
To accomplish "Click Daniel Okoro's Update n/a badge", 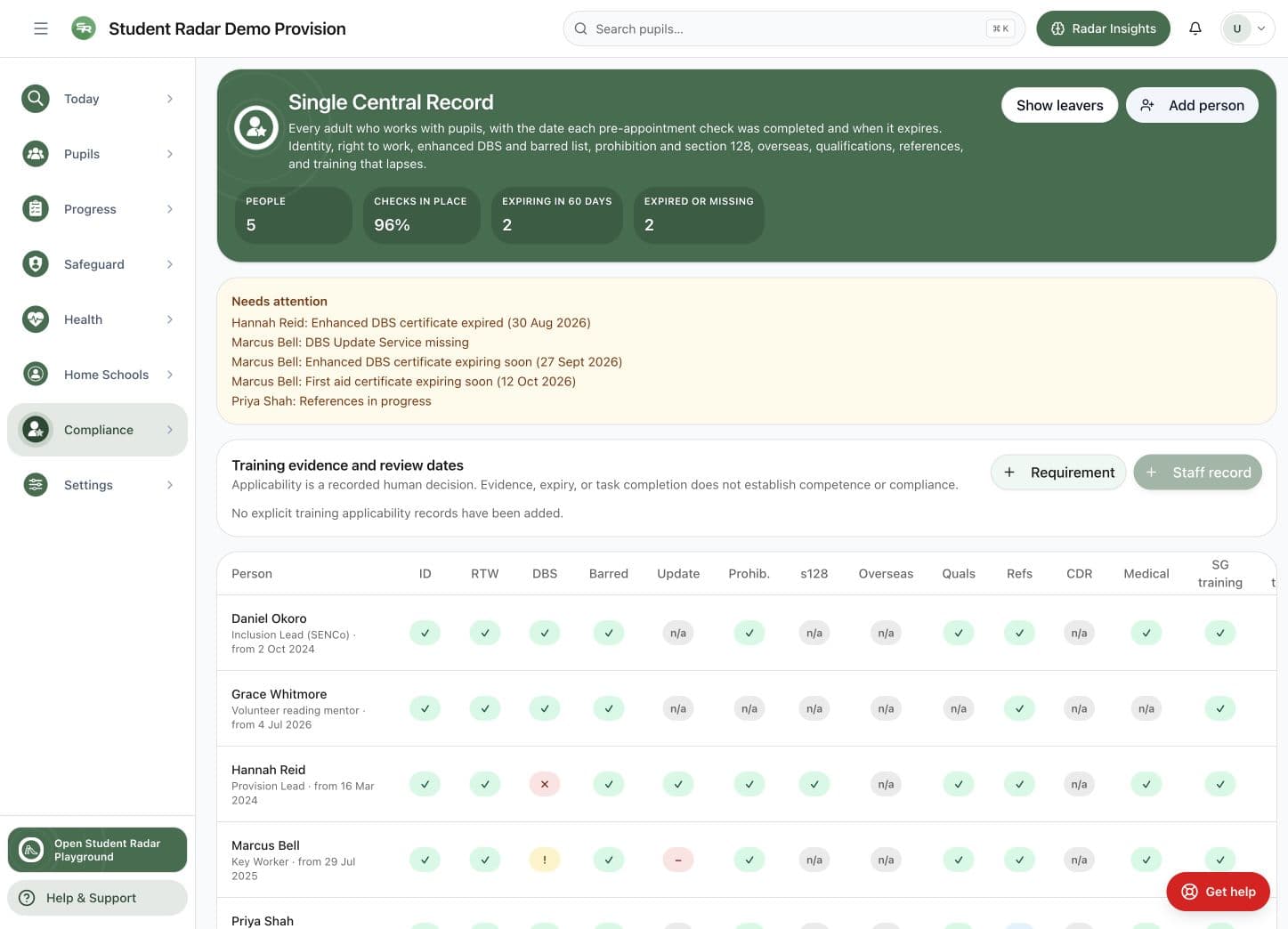I will coord(678,633).
